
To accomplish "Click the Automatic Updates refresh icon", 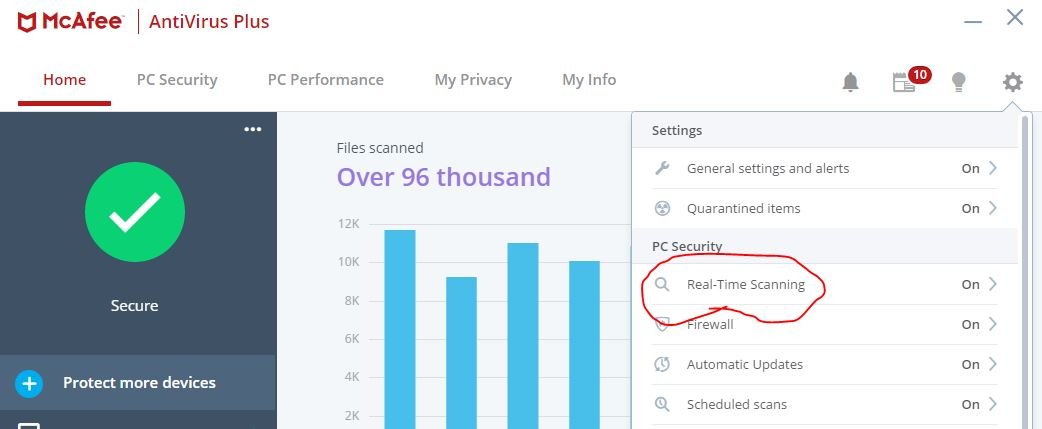I will pos(662,364).
